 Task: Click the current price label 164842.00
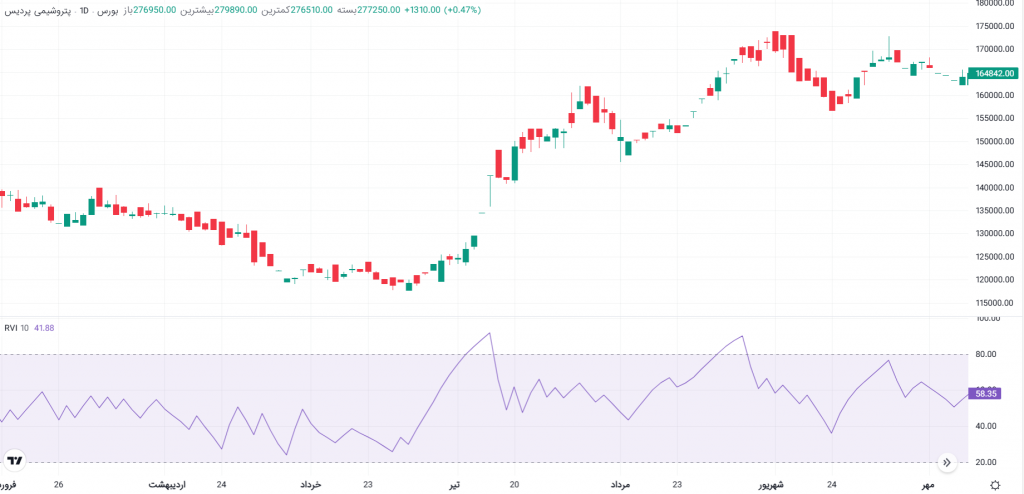(995, 74)
